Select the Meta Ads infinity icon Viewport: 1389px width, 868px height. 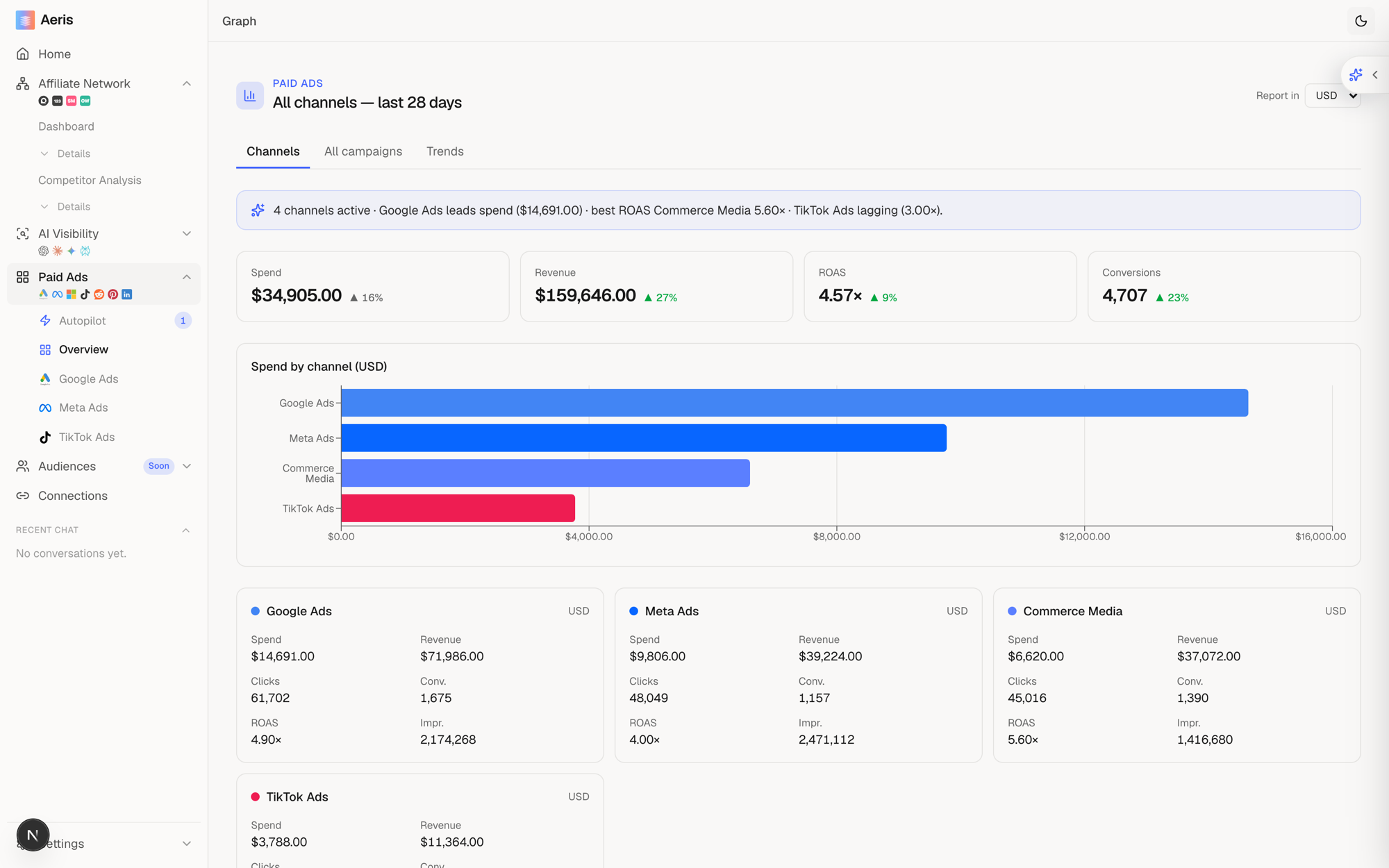pyautogui.click(x=45, y=408)
